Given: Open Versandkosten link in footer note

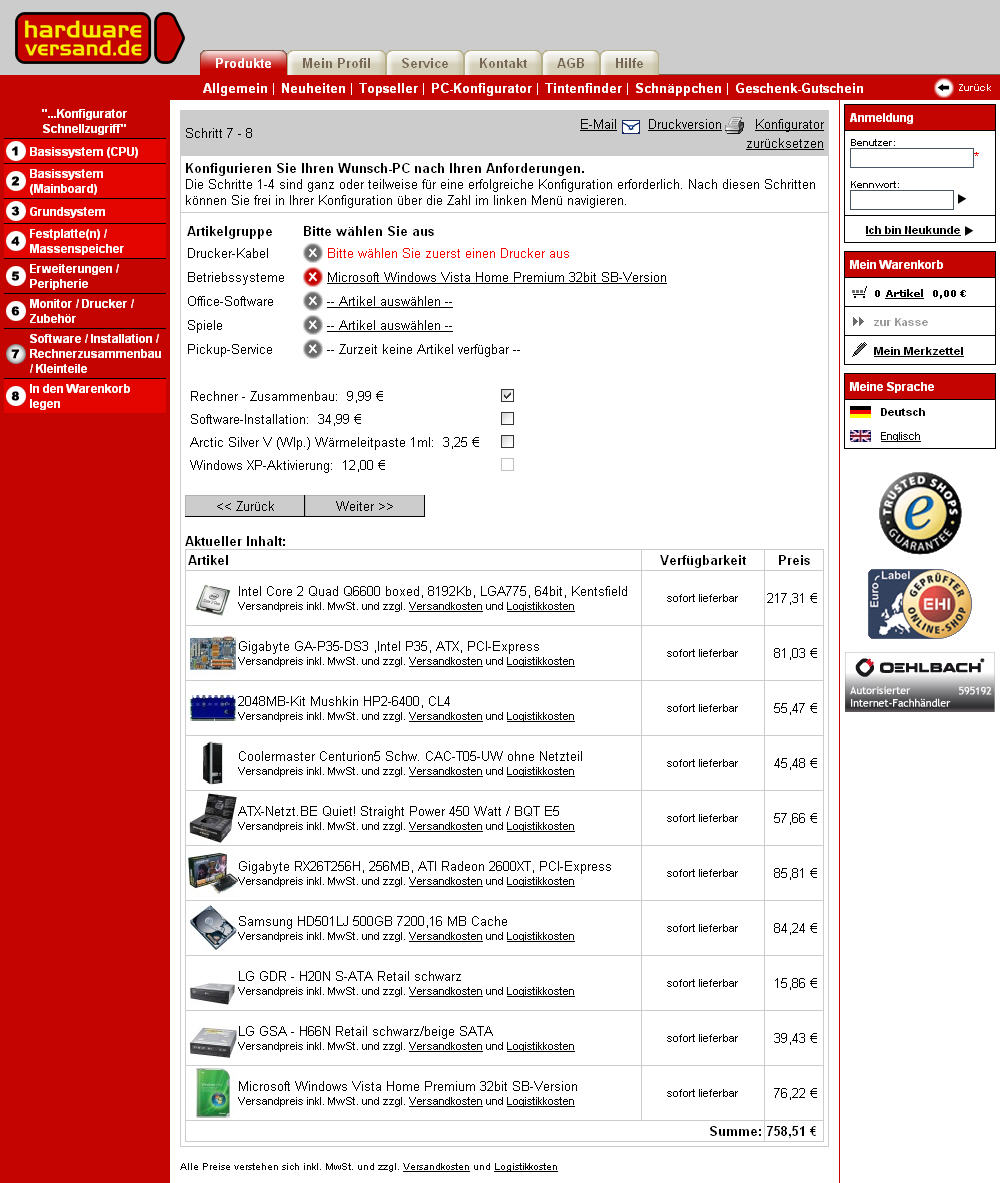Looking at the screenshot, I should point(435,1166).
